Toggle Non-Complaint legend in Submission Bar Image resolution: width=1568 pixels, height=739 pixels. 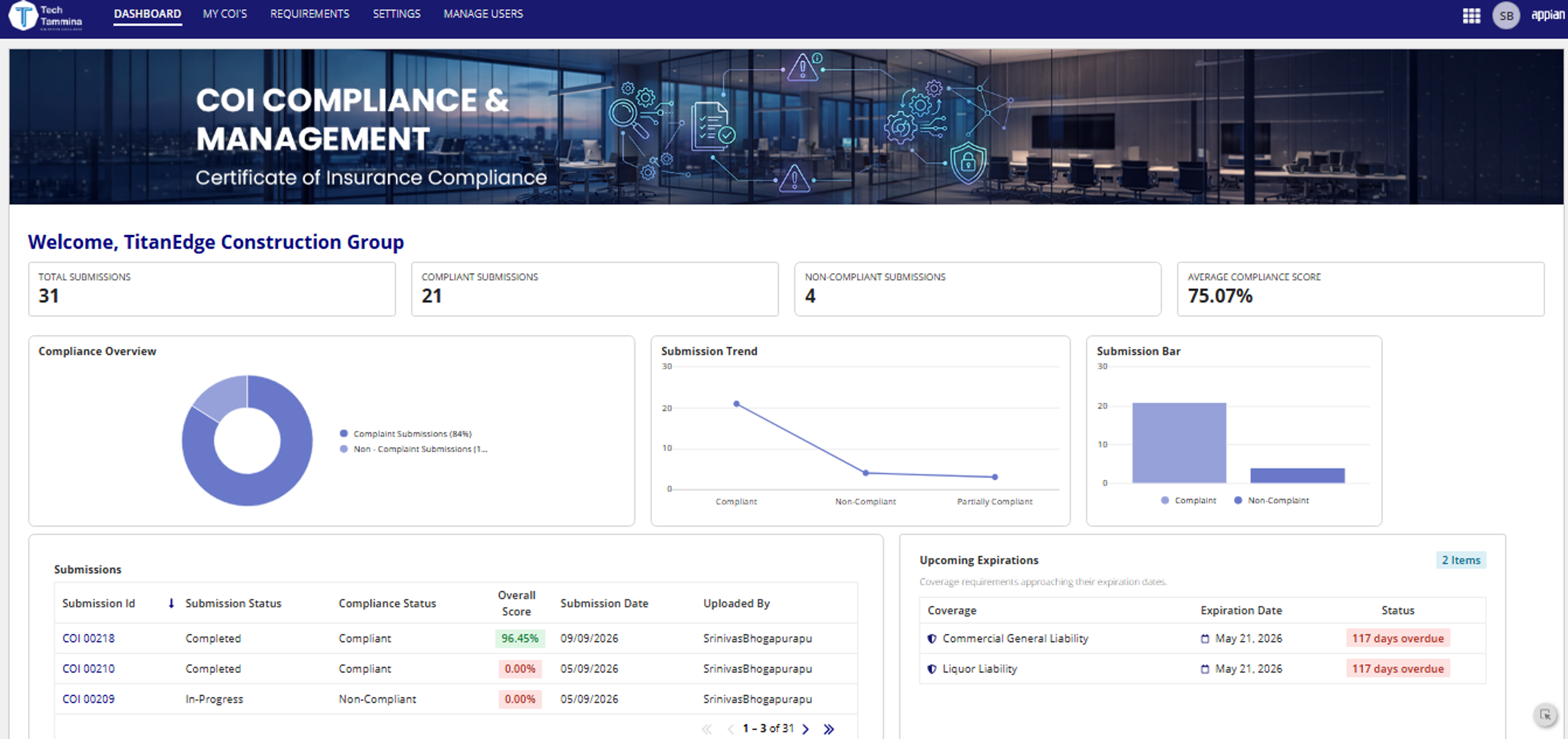click(x=1271, y=501)
